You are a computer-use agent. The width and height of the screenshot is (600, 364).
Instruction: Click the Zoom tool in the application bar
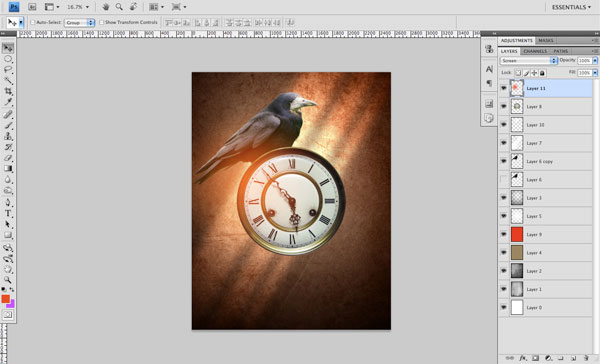point(119,7)
